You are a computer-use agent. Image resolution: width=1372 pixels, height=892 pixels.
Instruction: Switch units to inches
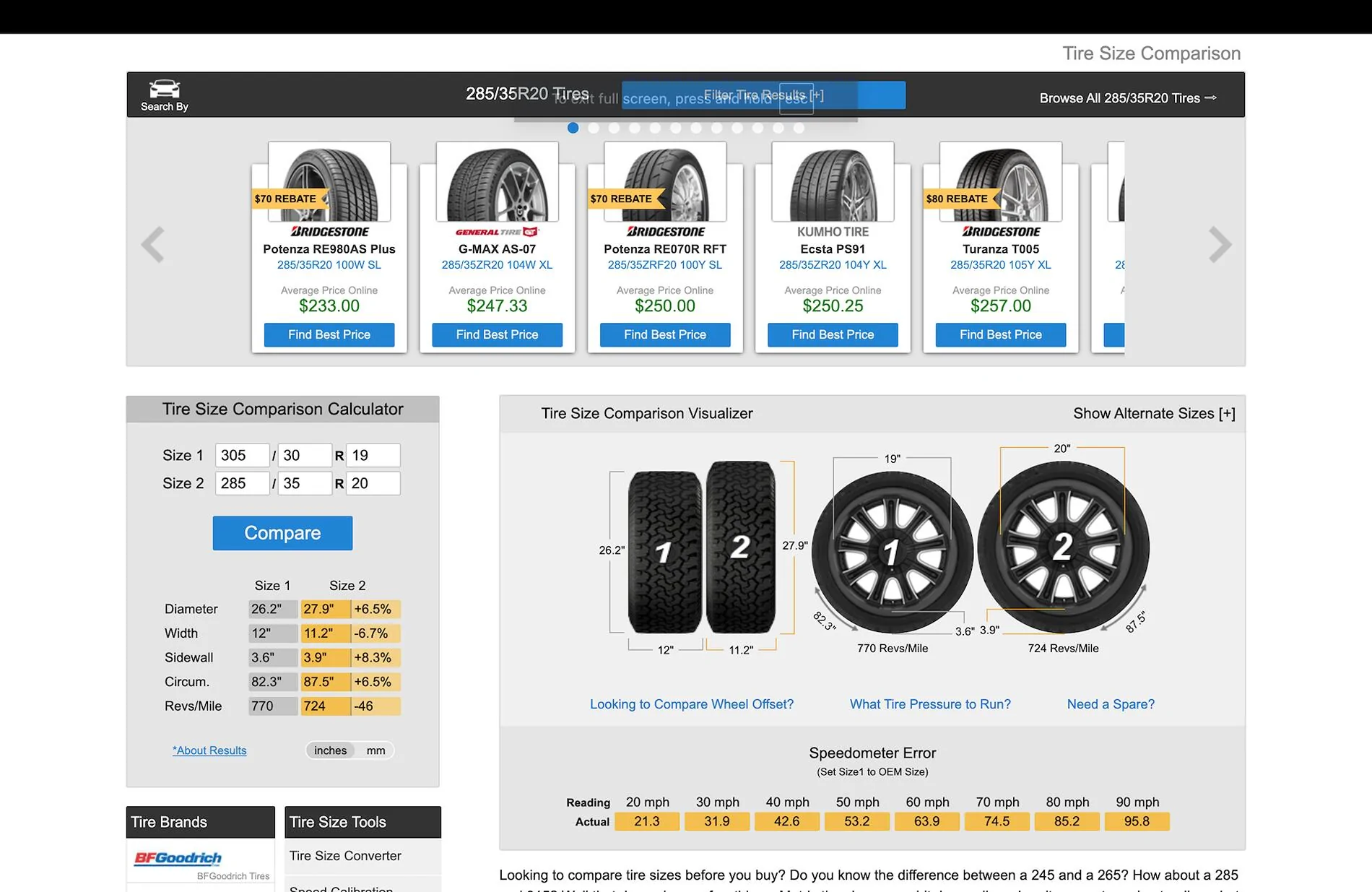(330, 750)
